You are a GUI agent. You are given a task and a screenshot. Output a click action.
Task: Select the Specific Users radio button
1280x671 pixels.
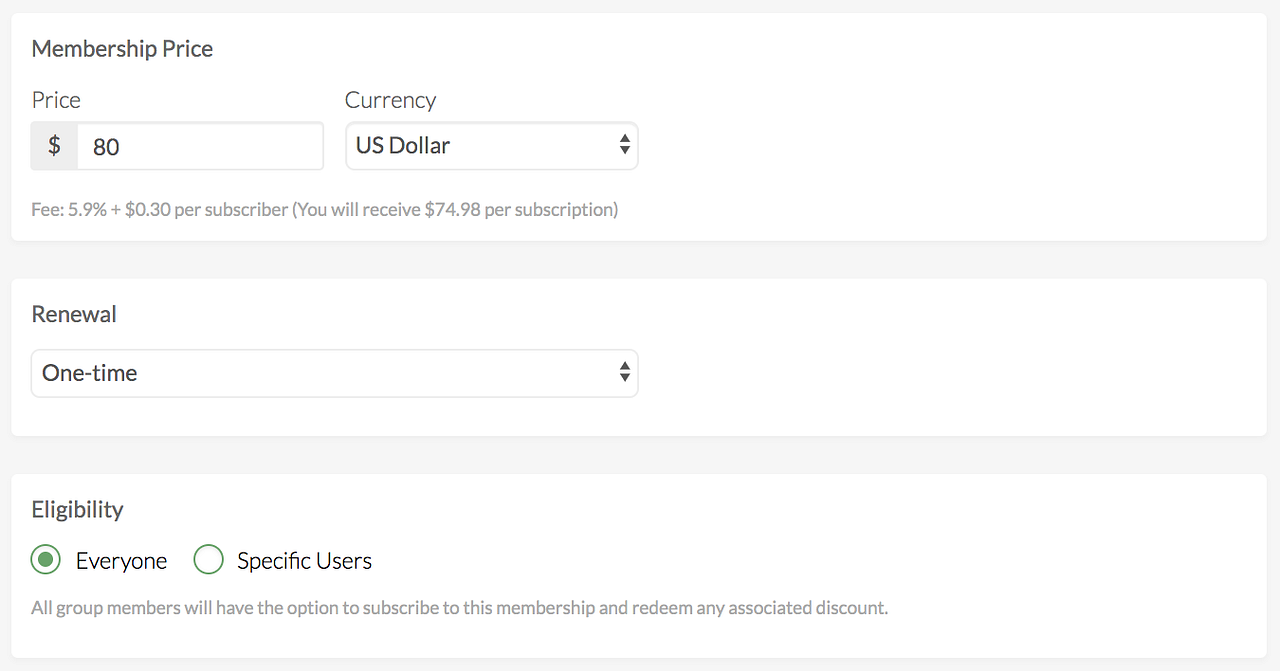[208, 560]
